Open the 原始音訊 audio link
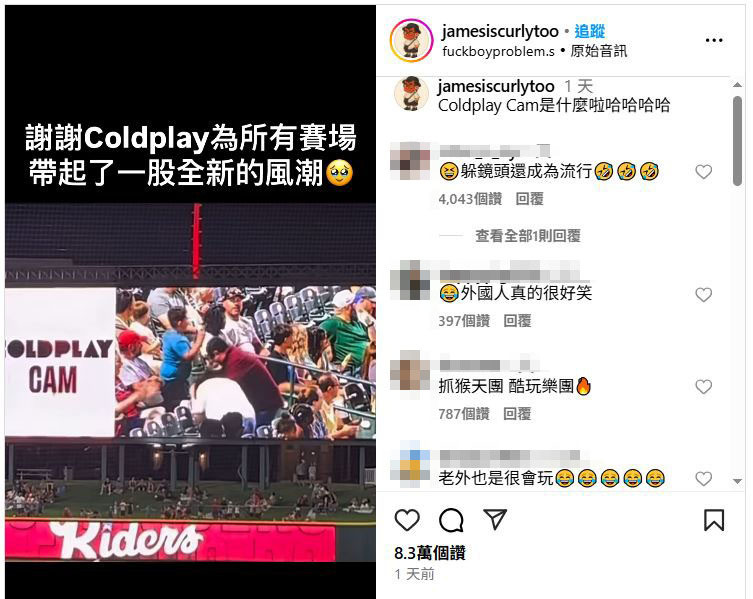The height and width of the screenshot is (599, 753). click(x=598, y=51)
